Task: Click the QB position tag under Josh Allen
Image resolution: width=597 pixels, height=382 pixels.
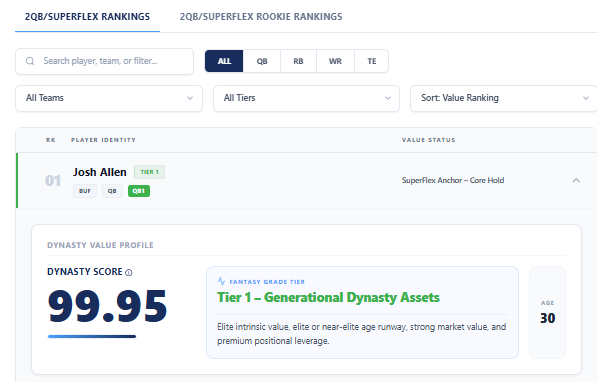Action: coord(112,191)
